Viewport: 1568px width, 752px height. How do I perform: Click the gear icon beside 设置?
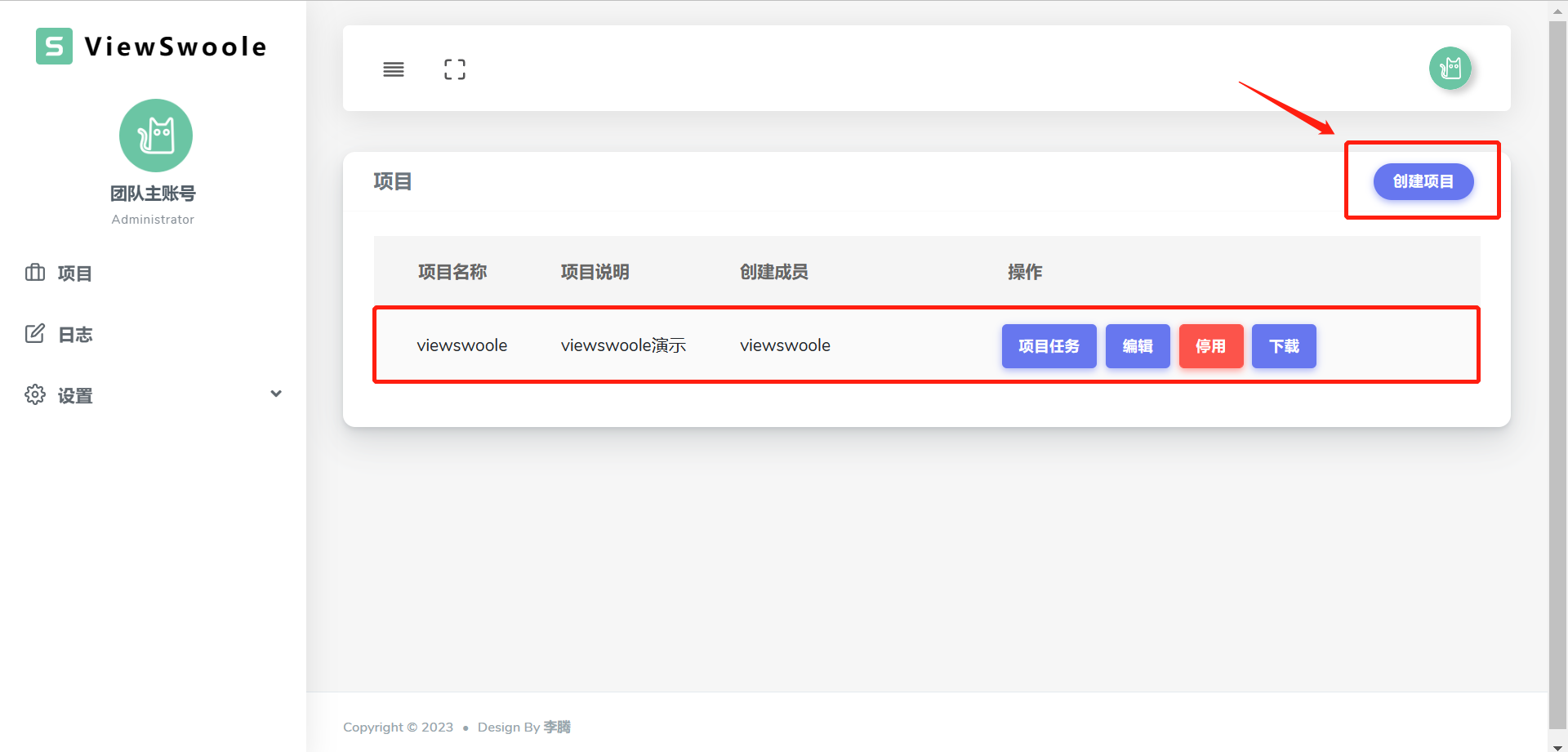pos(35,395)
